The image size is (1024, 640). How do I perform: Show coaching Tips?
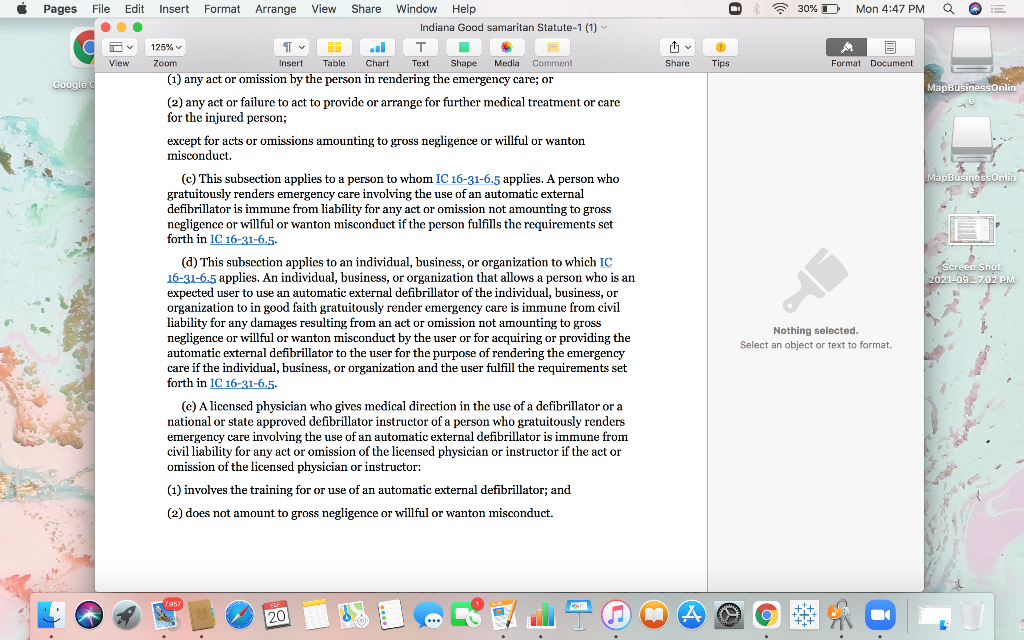pos(720,47)
